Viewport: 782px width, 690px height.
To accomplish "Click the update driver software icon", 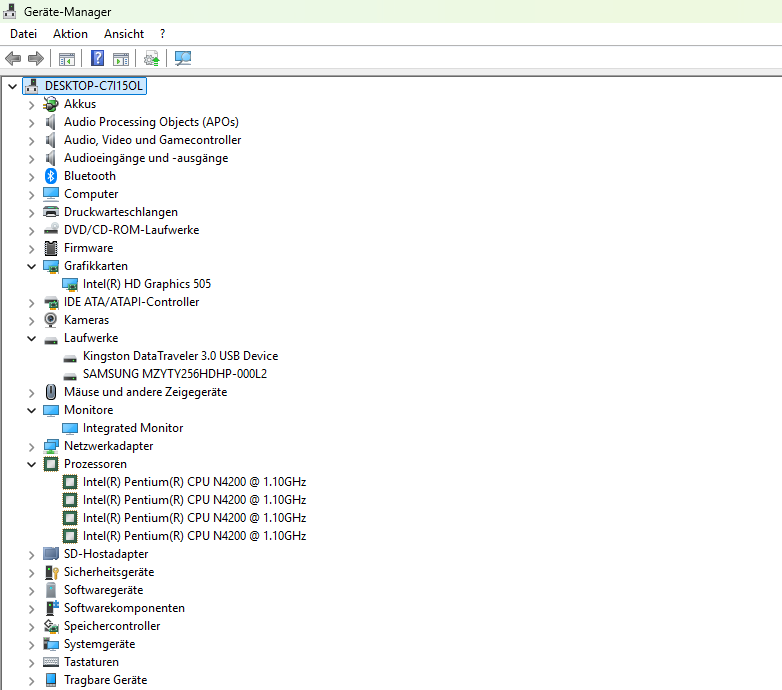I will tap(152, 58).
